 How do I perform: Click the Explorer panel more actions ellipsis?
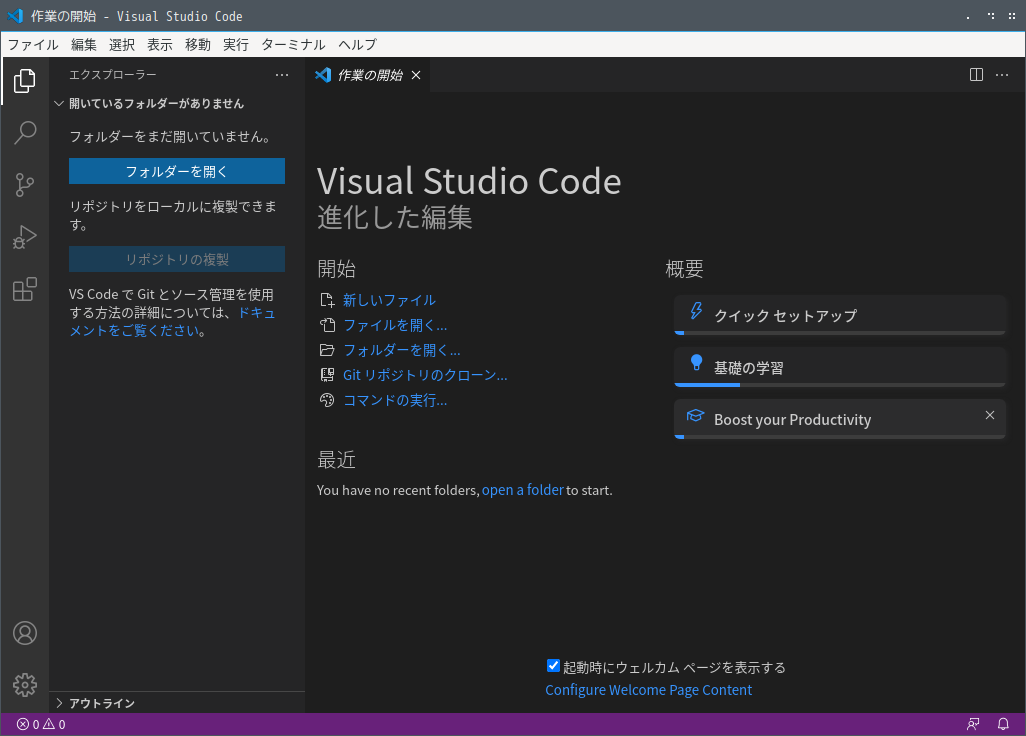tap(282, 75)
